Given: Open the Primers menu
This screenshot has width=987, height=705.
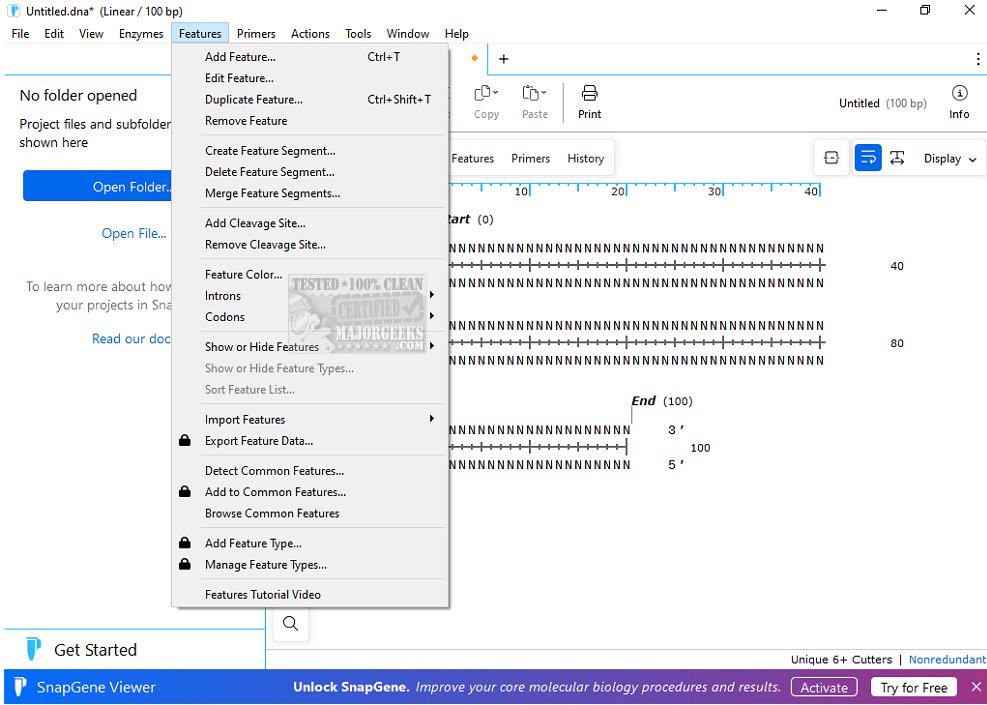Looking at the screenshot, I should [x=256, y=33].
